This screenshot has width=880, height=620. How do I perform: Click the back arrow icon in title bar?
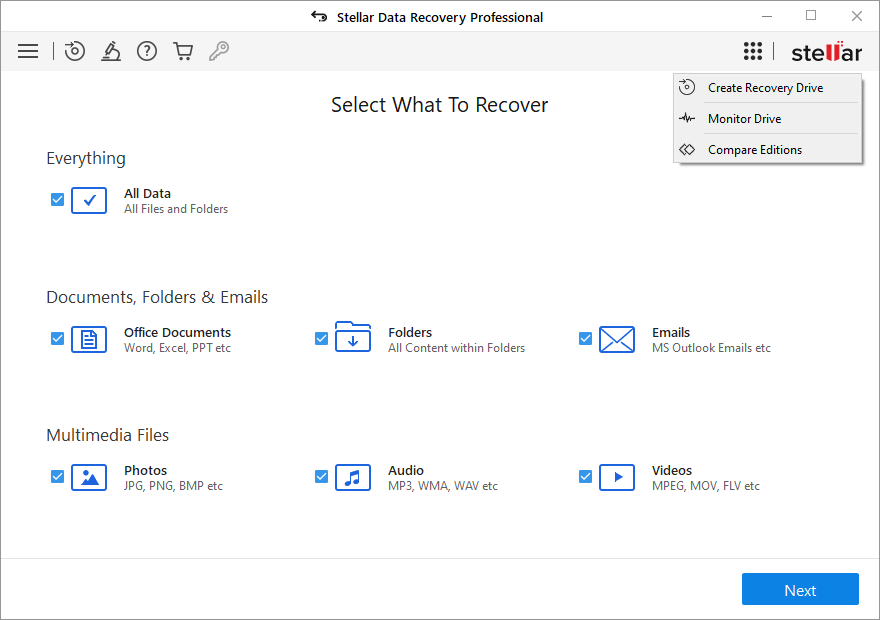tap(319, 16)
